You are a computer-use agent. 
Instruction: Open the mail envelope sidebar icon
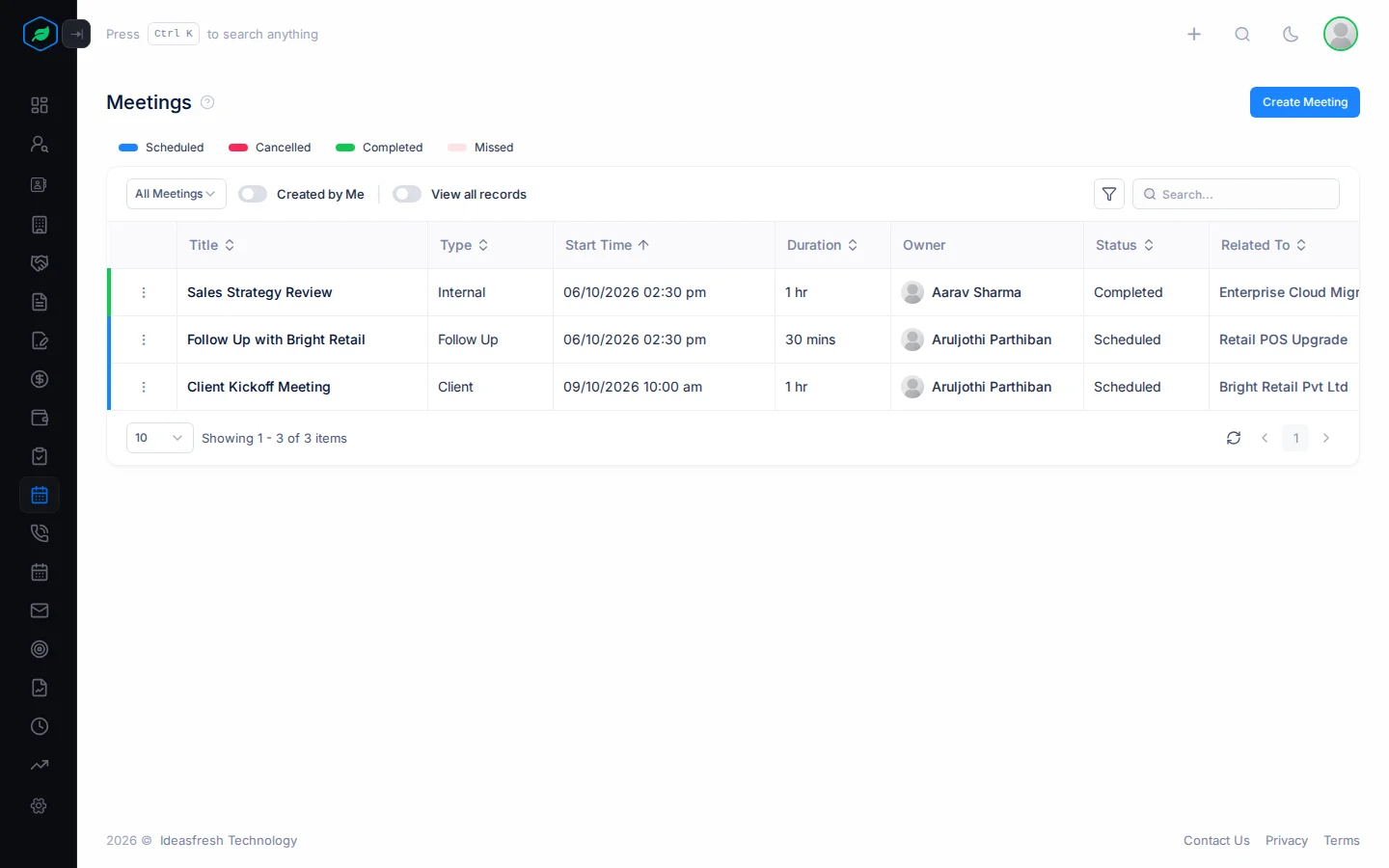click(40, 610)
